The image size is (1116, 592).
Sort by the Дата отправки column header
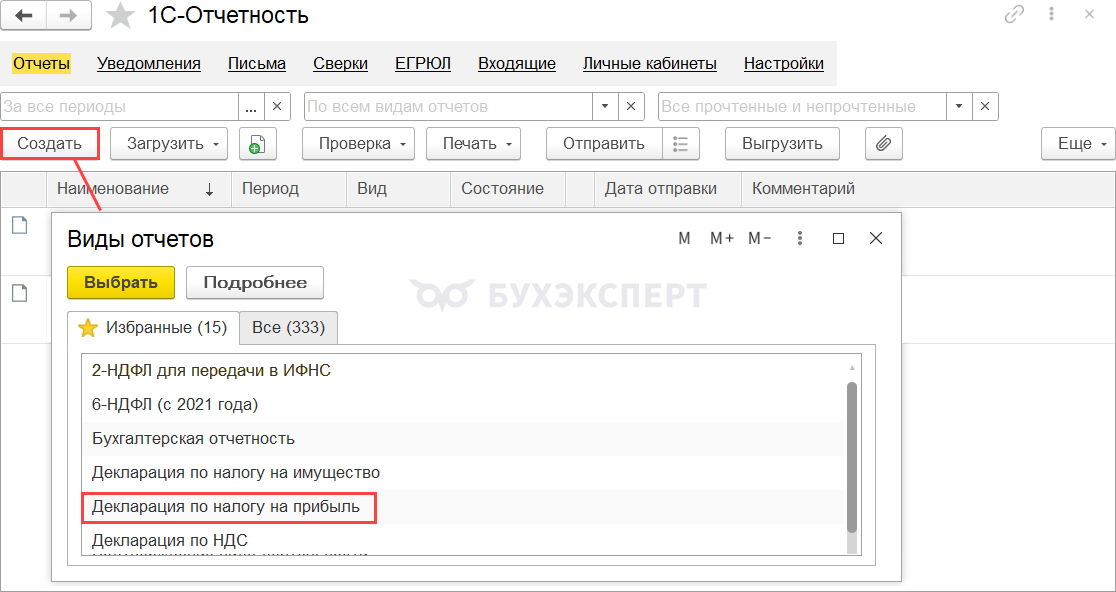(x=668, y=189)
